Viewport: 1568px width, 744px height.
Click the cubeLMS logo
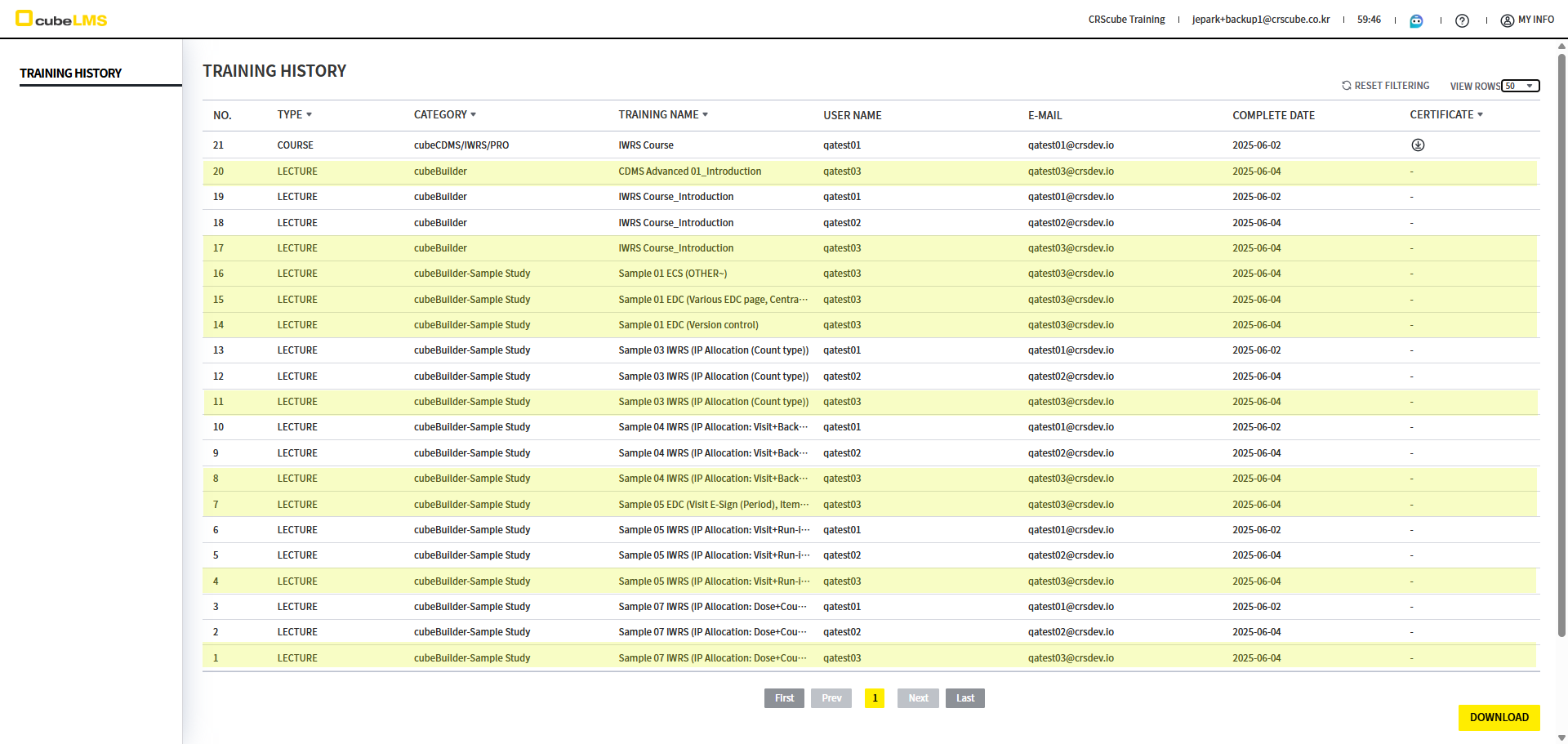[x=62, y=20]
